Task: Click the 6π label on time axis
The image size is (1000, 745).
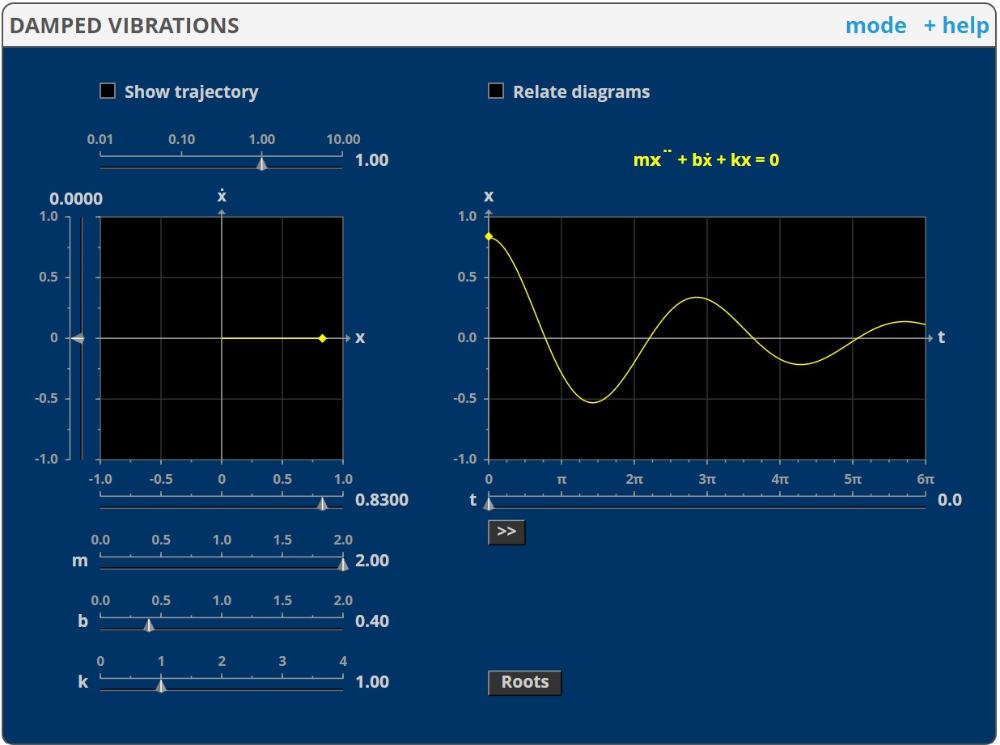Action: tap(925, 479)
